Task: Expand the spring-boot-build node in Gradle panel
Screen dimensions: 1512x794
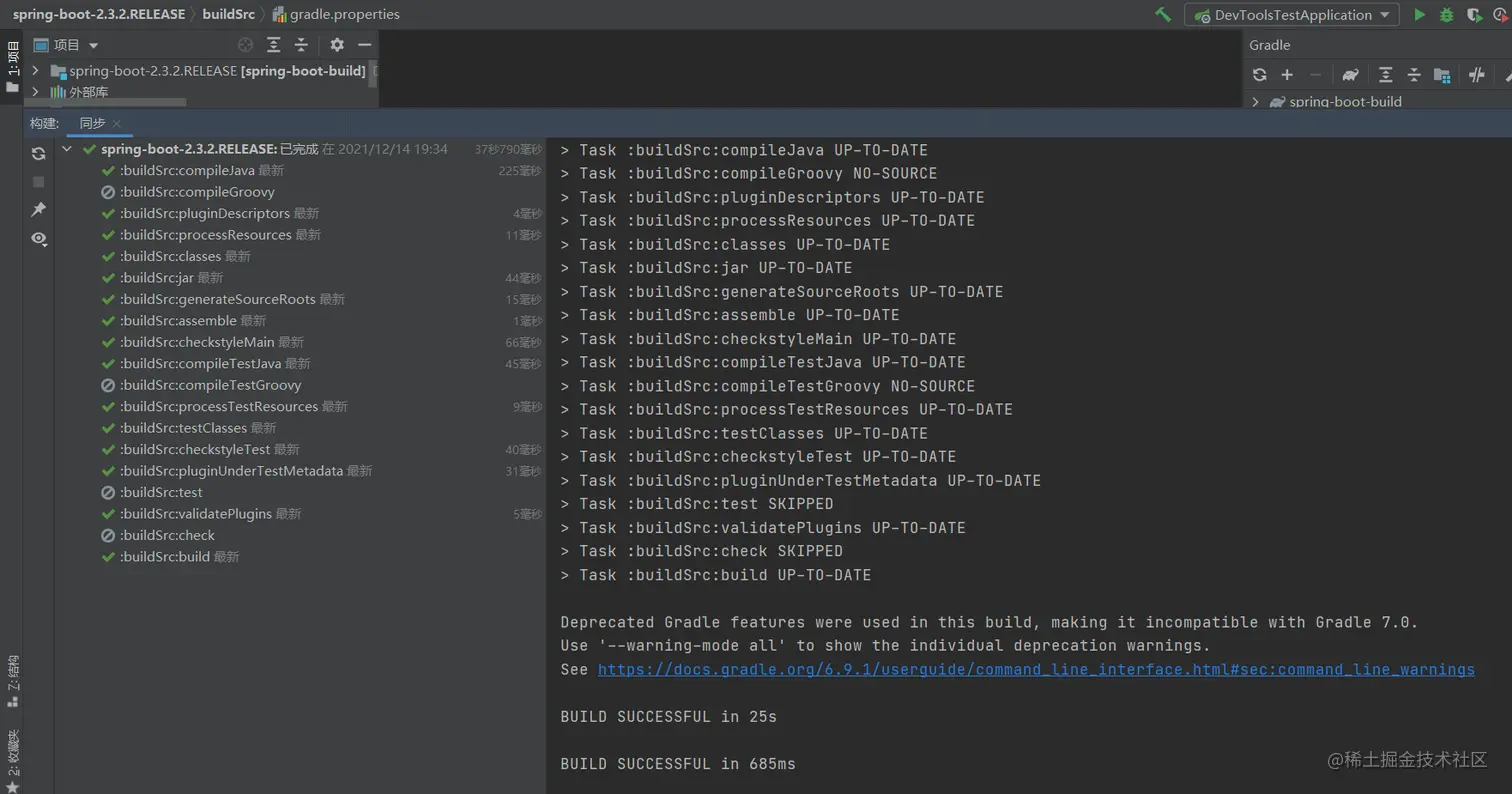Action: tap(1255, 102)
